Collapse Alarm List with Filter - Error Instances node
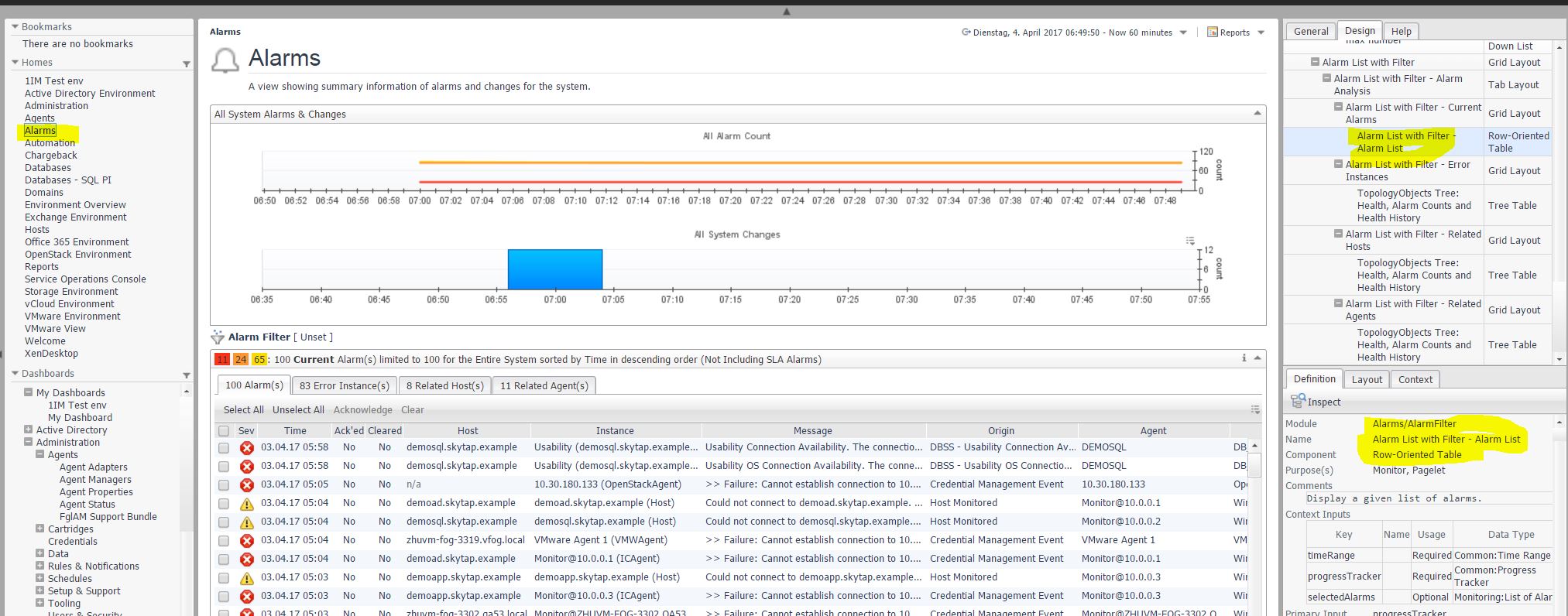 1338,164
